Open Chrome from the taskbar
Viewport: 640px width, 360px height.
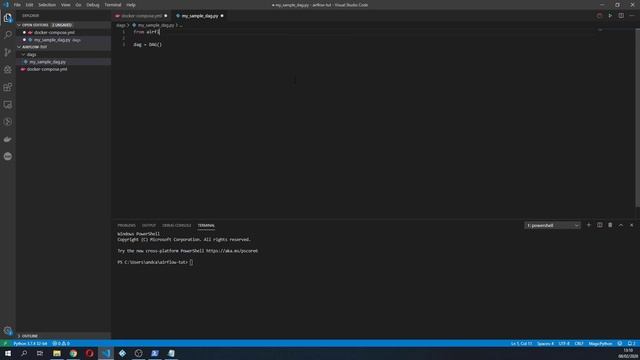[73, 353]
